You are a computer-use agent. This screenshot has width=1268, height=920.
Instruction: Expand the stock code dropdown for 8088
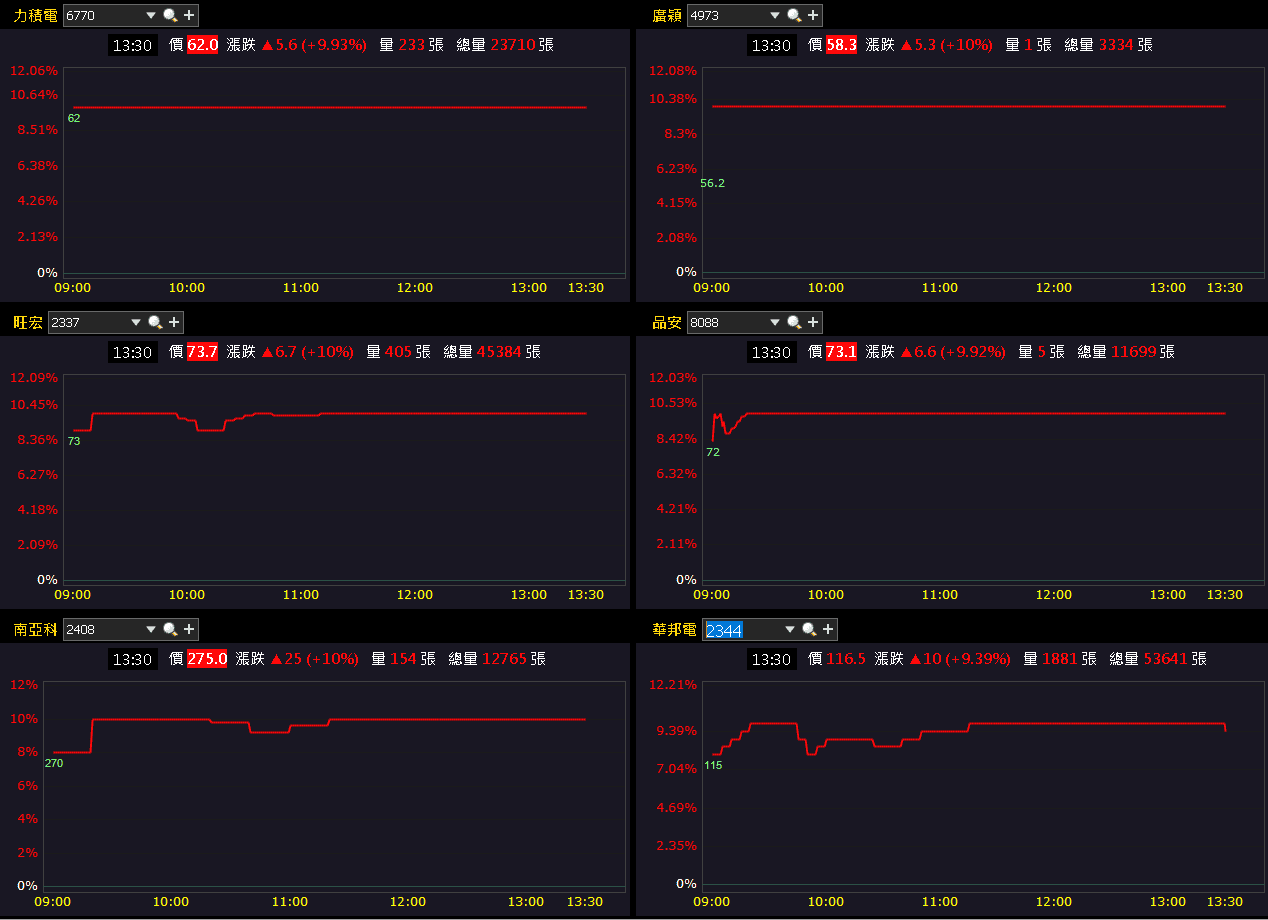pyautogui.click(x=774, y=322)
